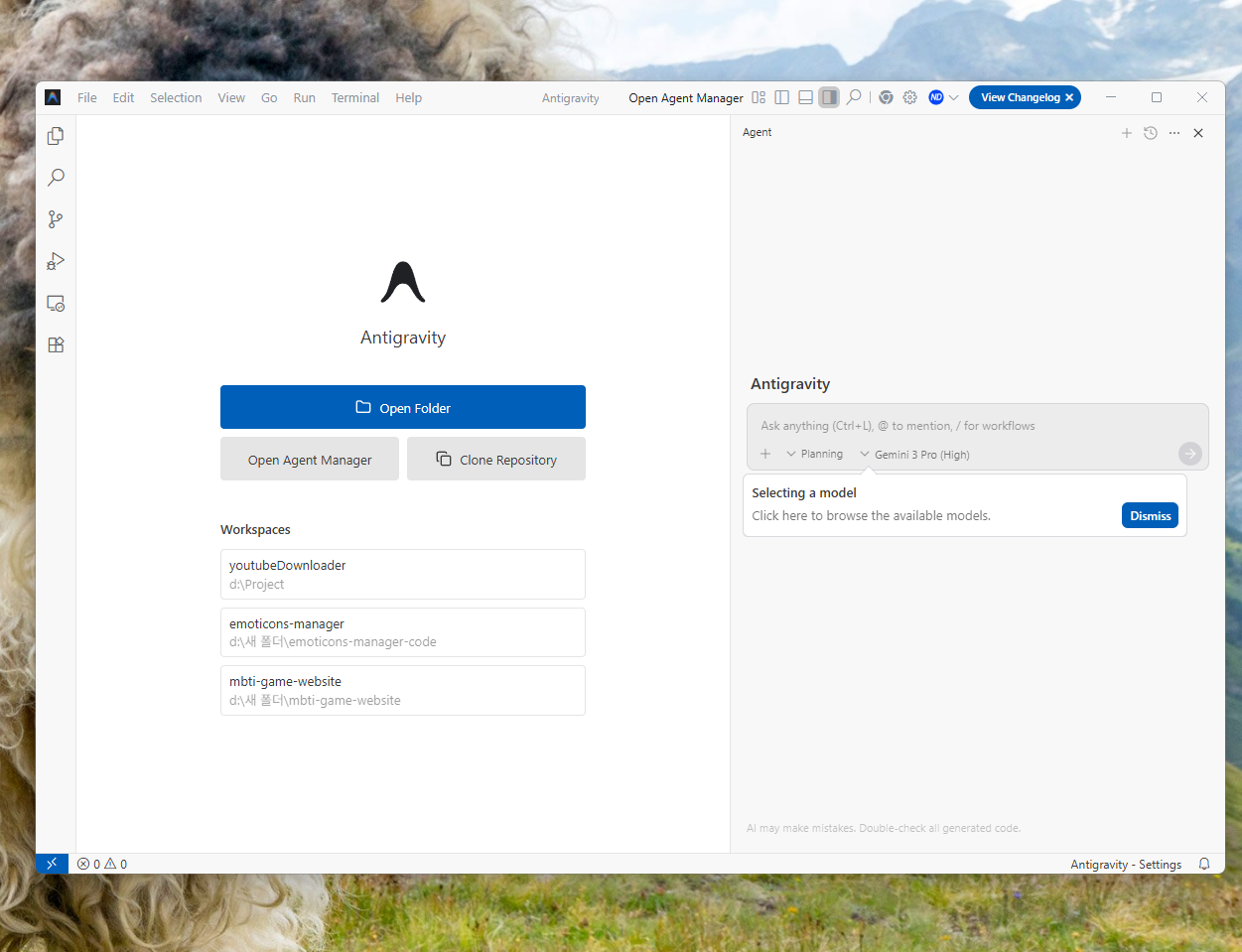
Task: Toggle the bottom panel visibility
Action: tap(806, 97)
